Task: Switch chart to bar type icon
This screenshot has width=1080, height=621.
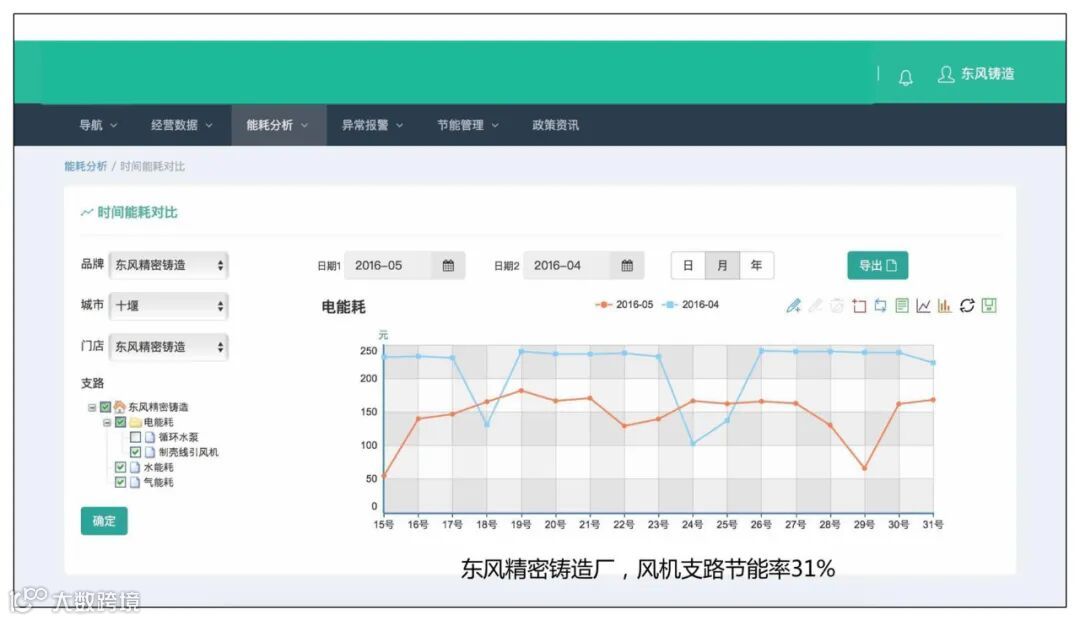Action: click(x=945, y=305)
